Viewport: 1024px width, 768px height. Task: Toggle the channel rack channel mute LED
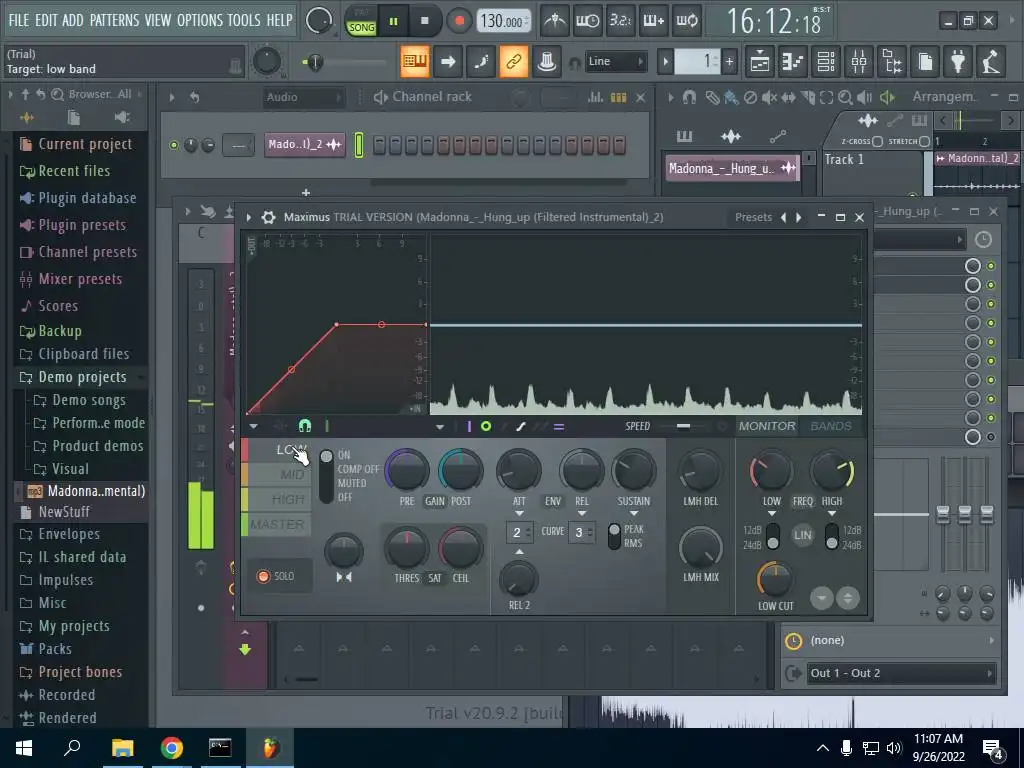pyautogui.click(x=173, y=145)
